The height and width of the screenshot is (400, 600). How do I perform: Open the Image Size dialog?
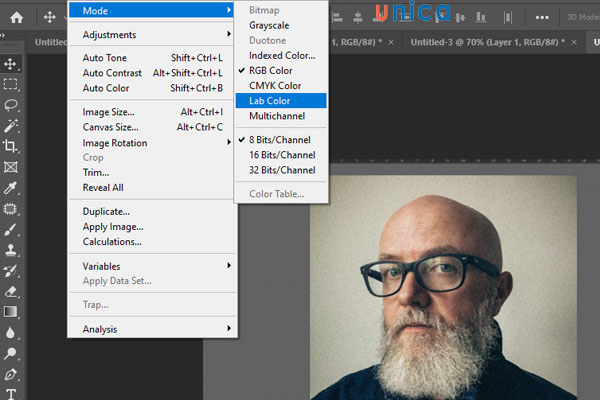109,112
